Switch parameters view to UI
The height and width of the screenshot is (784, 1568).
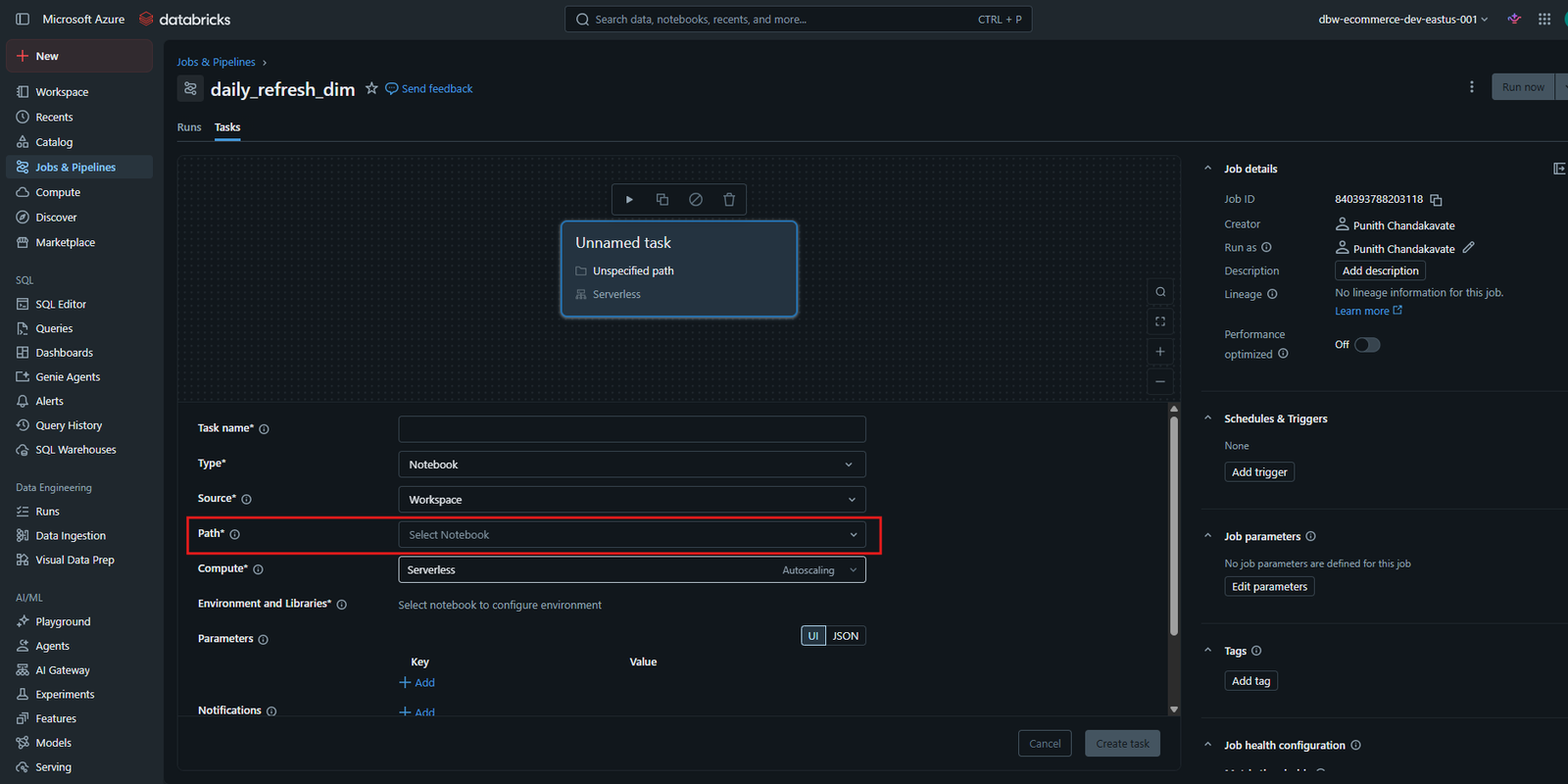point(813,636)
